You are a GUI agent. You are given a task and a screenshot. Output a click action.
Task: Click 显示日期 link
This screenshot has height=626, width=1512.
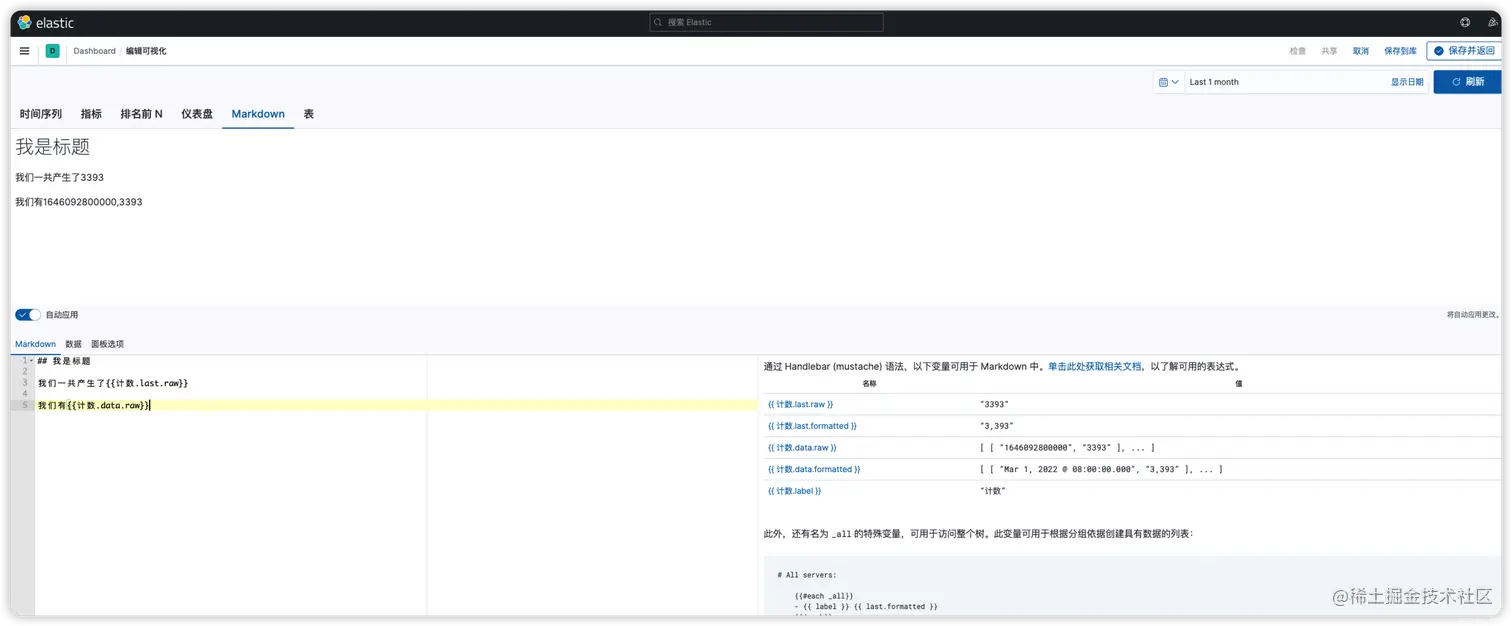click(x=1407, y=82)
